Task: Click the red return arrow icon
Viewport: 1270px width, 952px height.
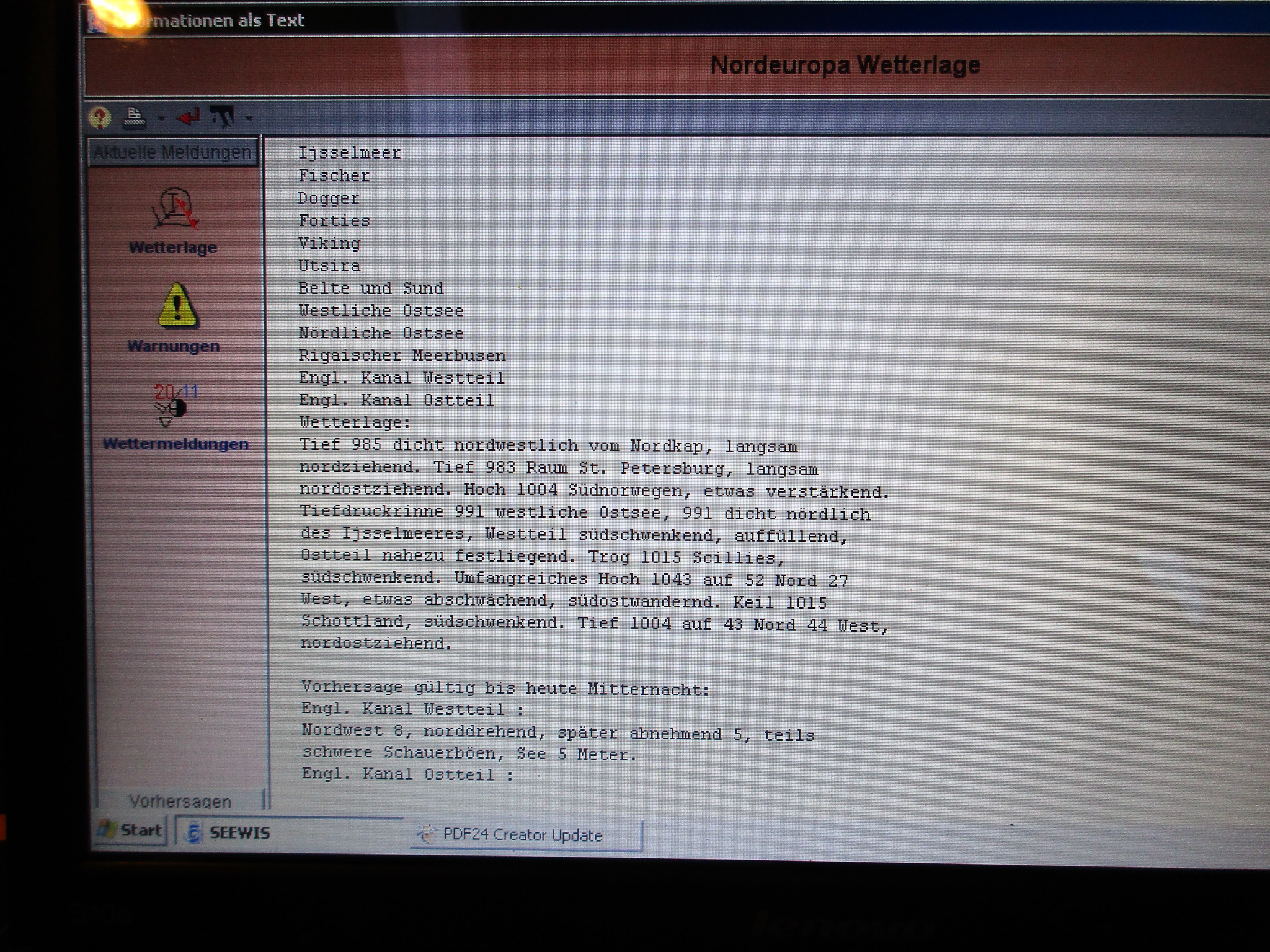Action: (x=189, y=117)
